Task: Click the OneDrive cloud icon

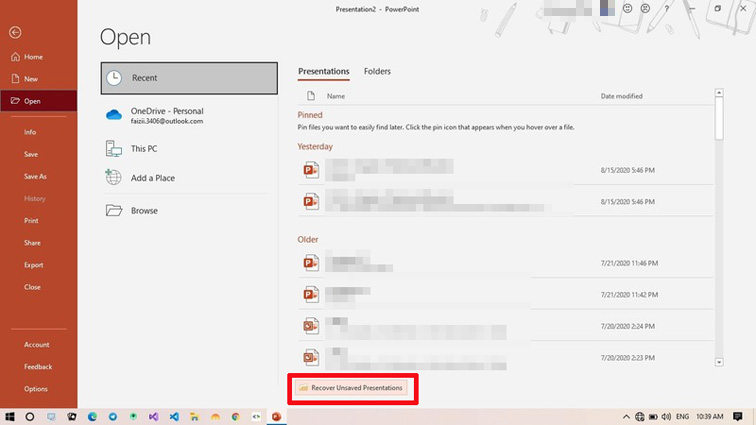Action: (114, 115)
